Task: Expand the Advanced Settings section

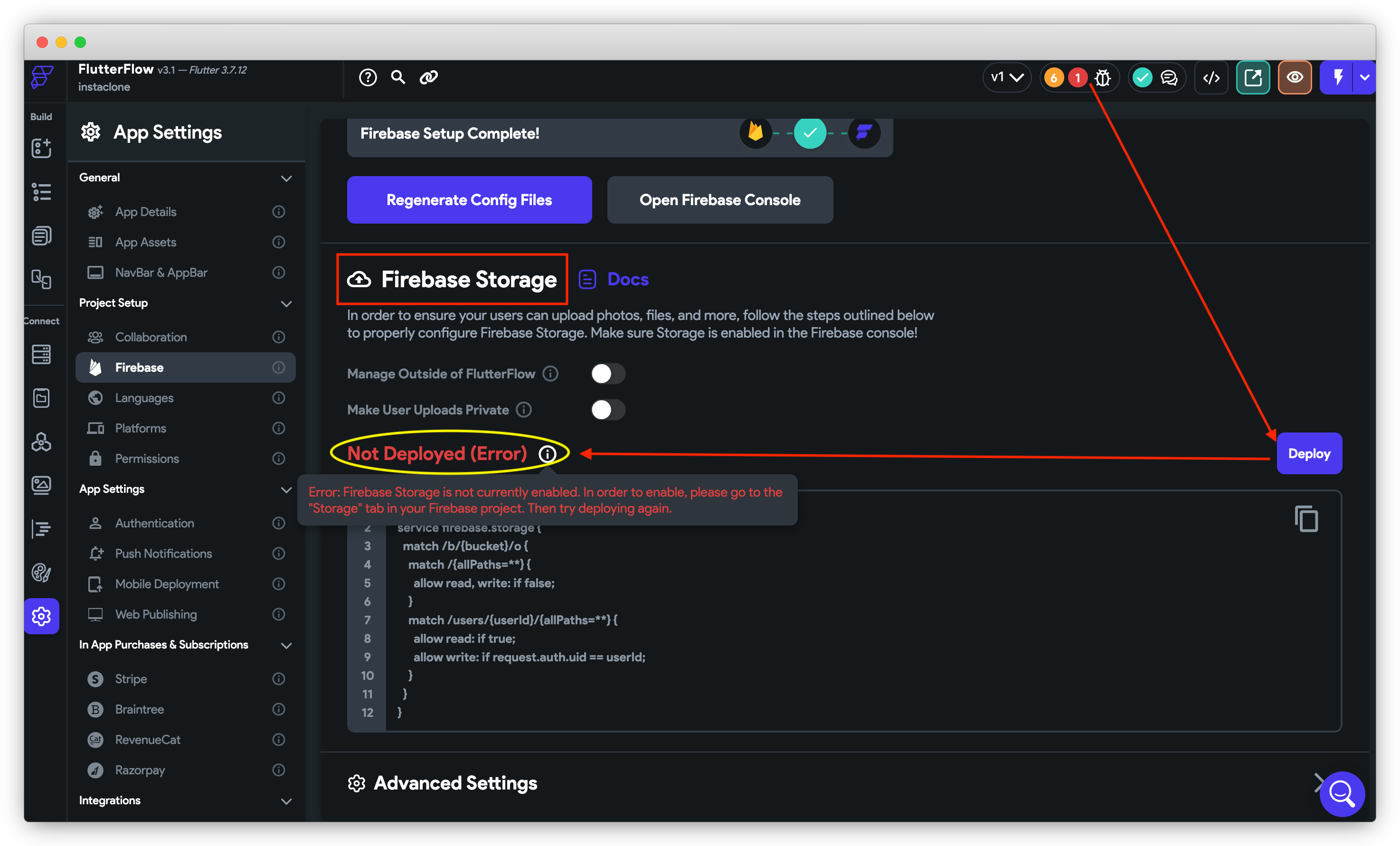Action: click(x=1319, y=783)
